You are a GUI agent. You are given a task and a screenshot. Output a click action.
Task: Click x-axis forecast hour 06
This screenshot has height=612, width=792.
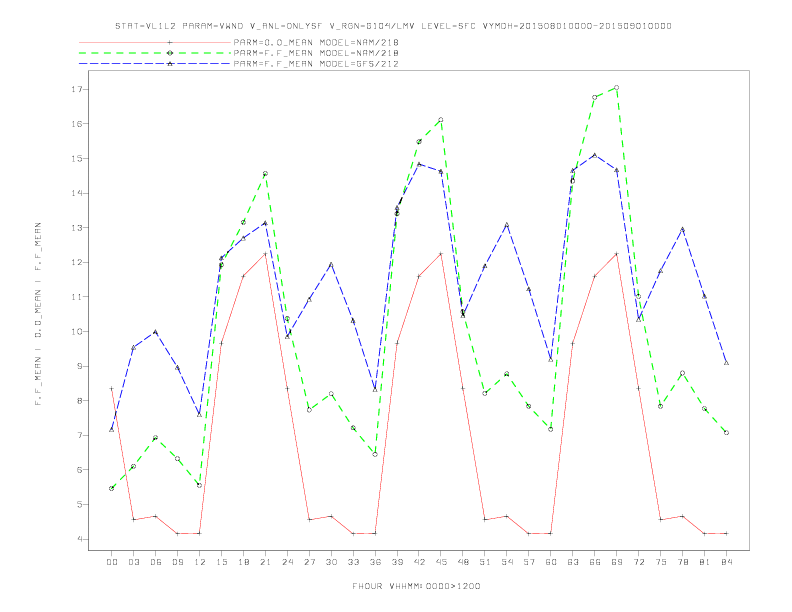click(156, 562)
